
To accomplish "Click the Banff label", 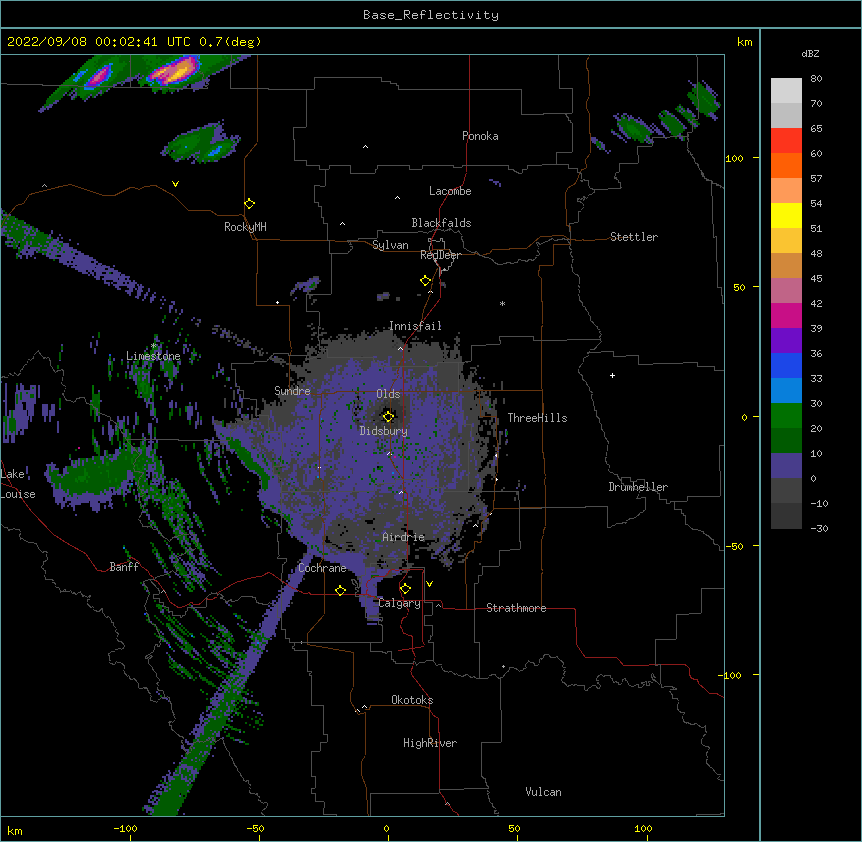I will coord(124,567).
